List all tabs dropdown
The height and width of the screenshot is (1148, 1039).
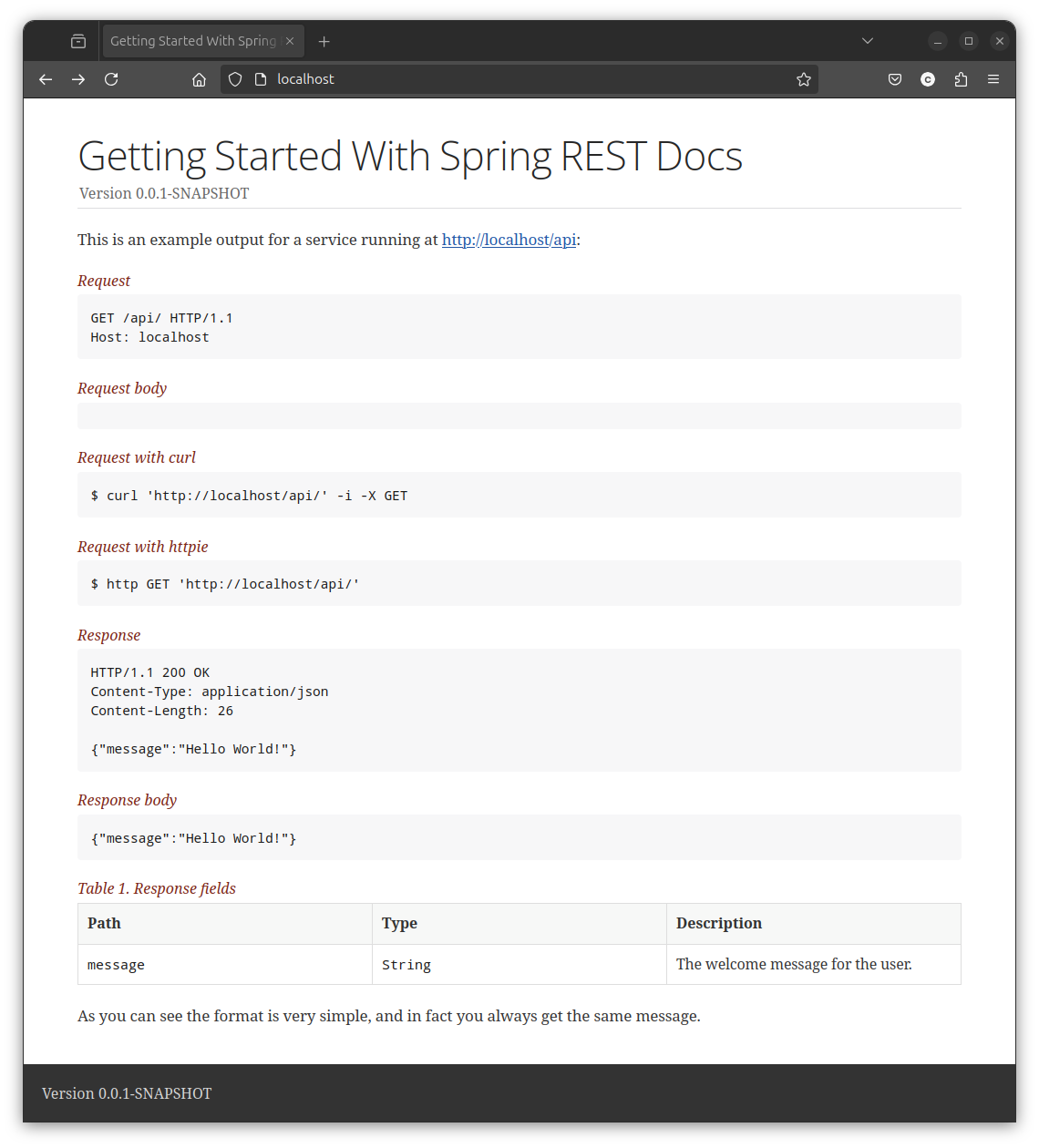868,41
